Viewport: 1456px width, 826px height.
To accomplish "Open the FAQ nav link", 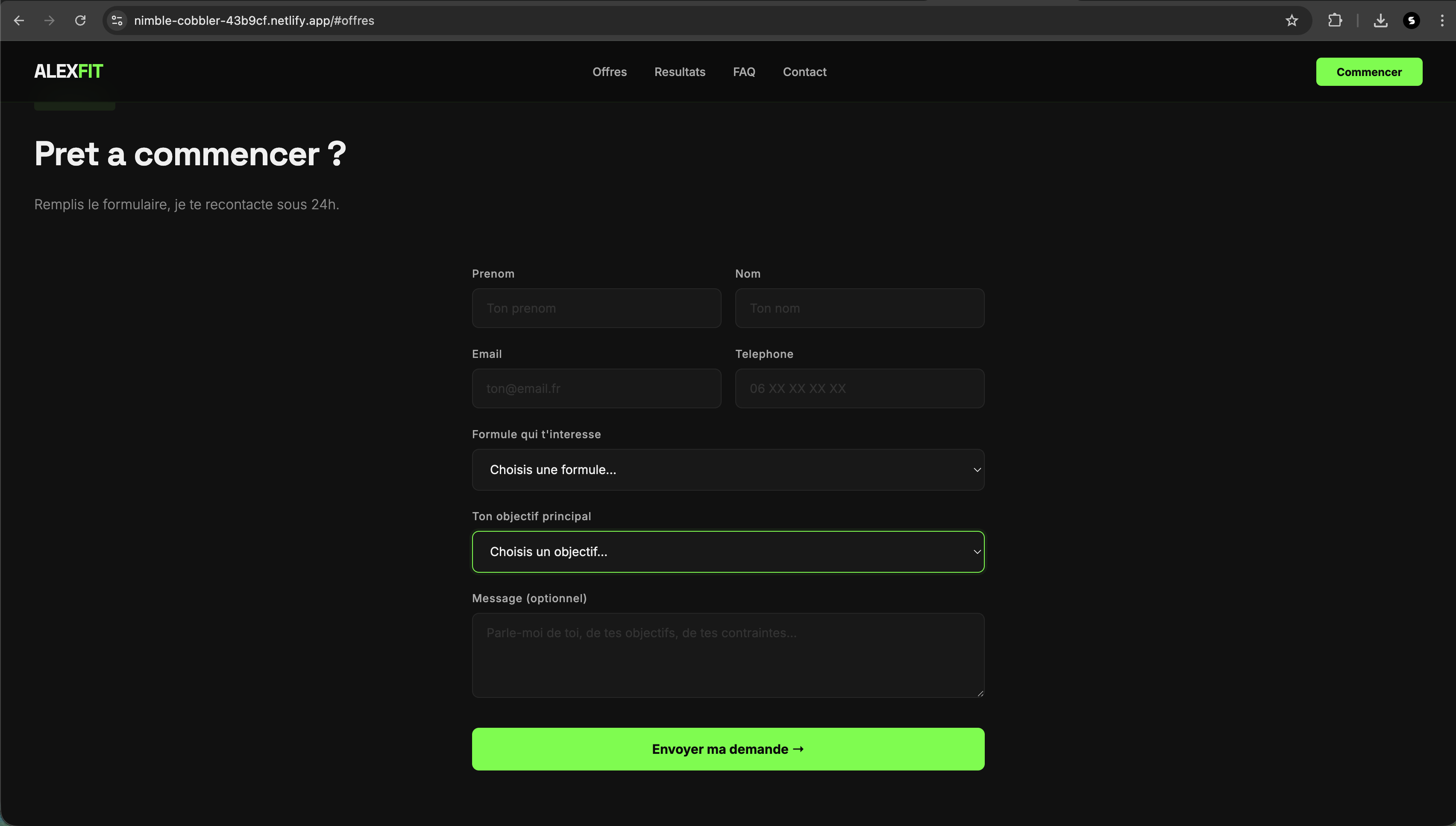I will (x=743, y=72).
